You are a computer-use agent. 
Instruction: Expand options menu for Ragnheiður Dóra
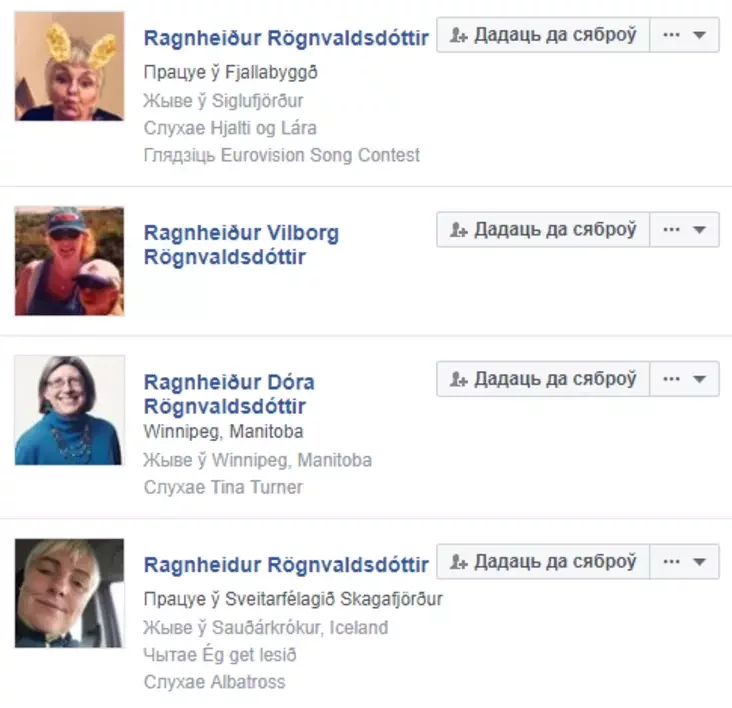(684, 379)
